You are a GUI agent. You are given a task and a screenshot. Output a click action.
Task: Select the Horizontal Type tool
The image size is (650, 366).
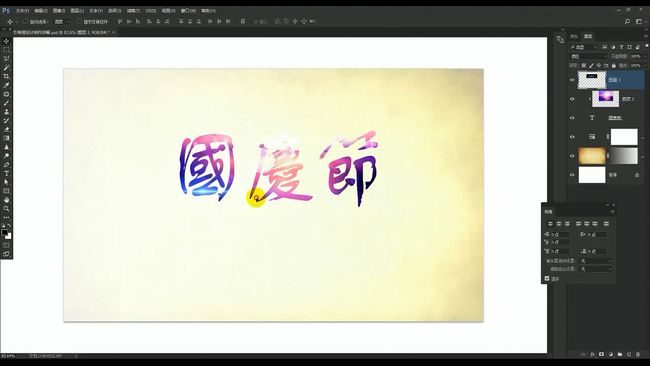click(6, 173)
